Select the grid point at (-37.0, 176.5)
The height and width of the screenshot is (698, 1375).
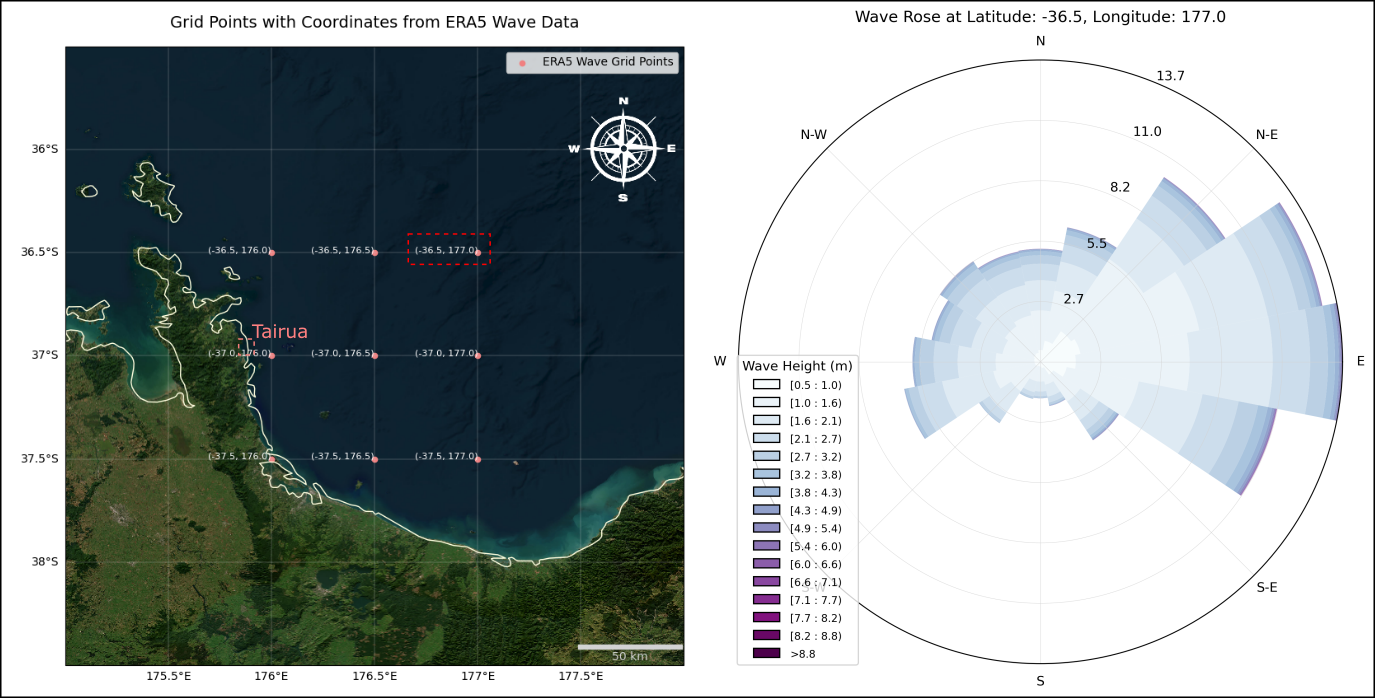pos(375,355)
